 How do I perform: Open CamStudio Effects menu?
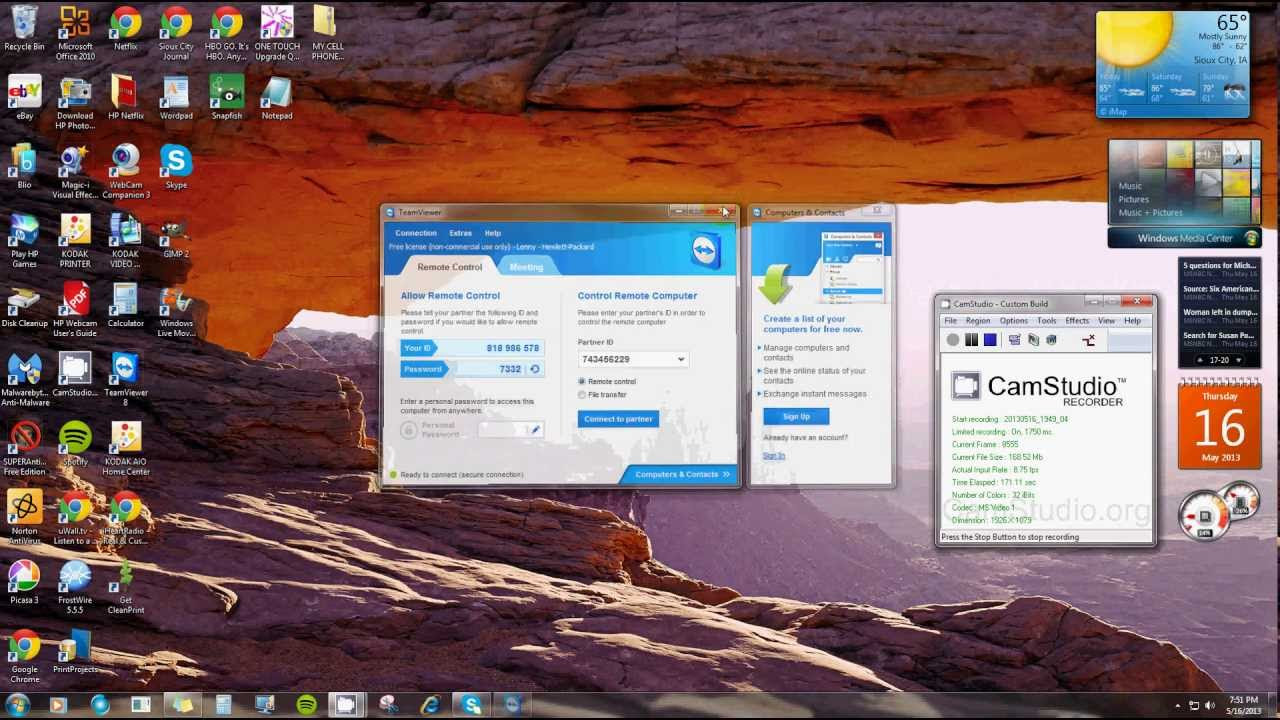[x=1077, y=321]
